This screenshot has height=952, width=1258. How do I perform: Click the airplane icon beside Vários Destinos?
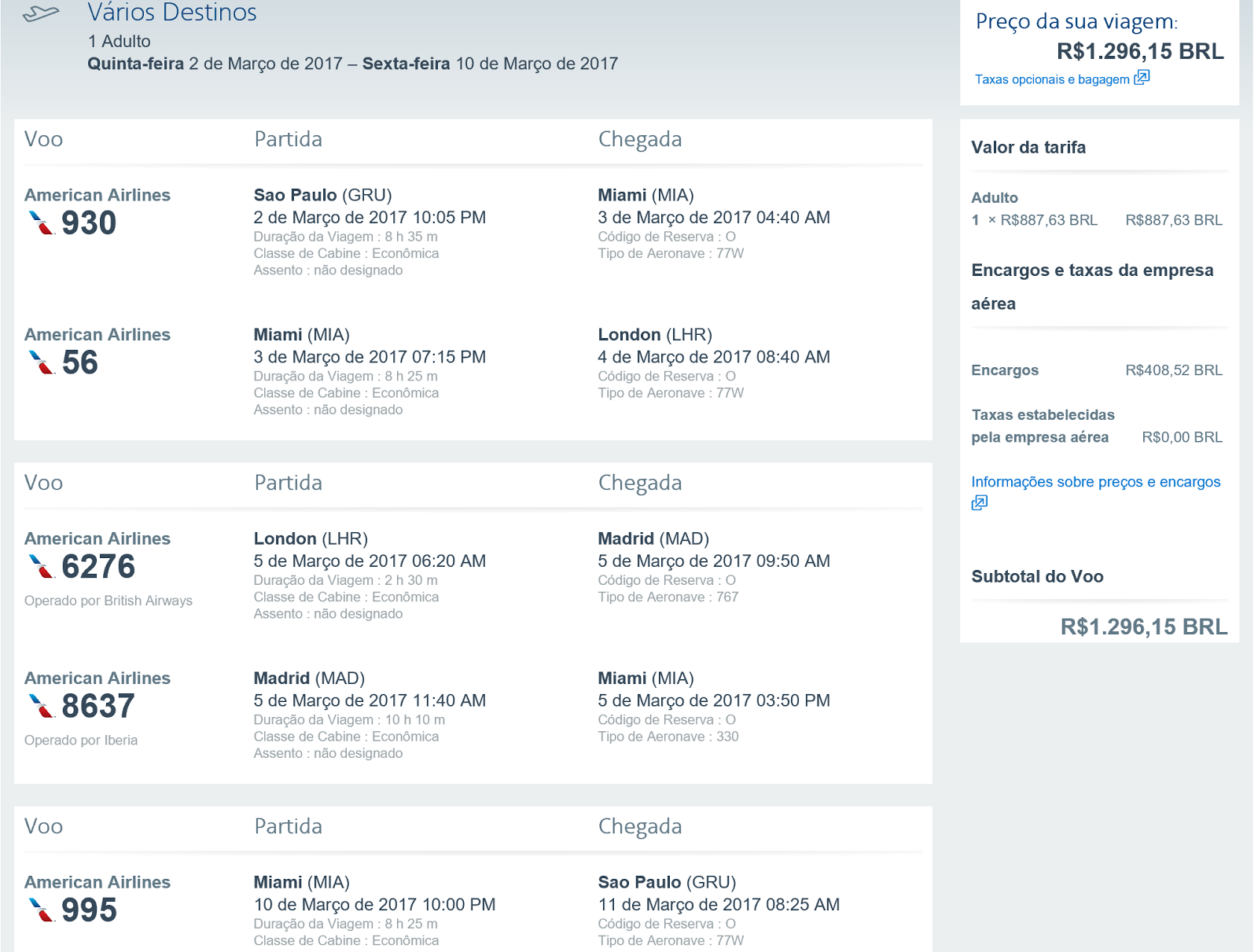tap(42, 13)
